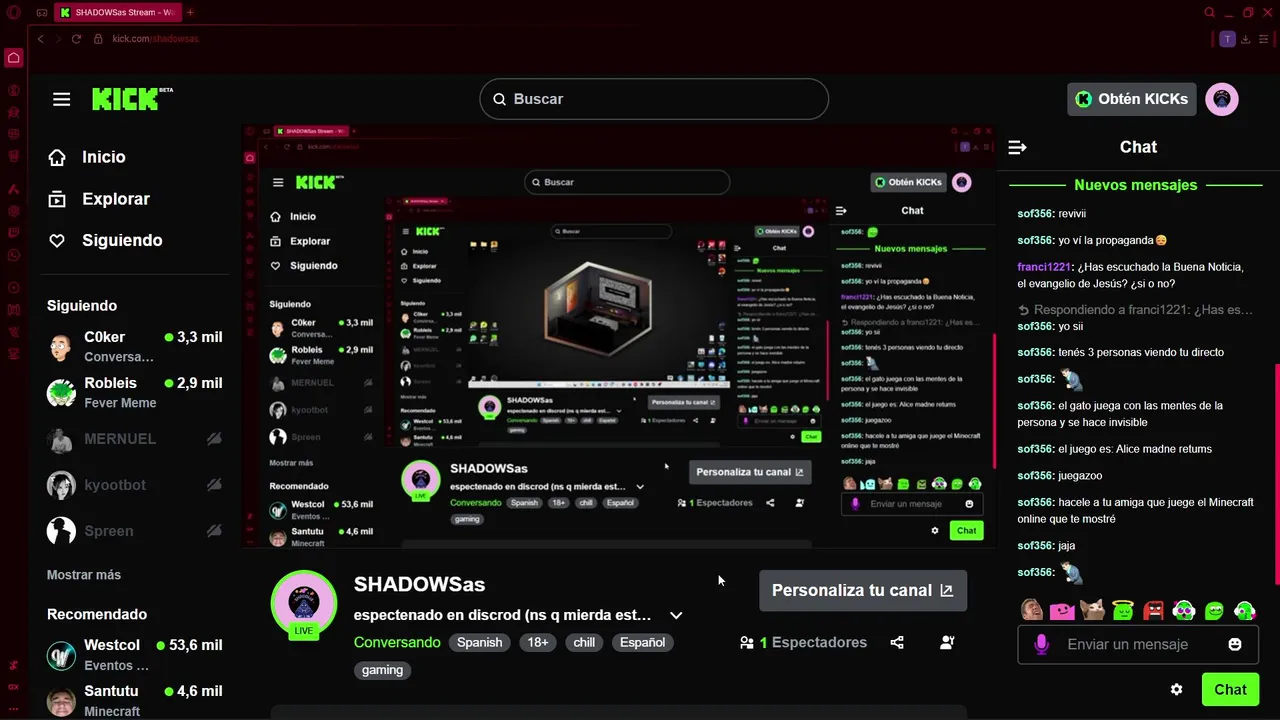Open C0ker's channel in the following list

pyautogui.click(x=135, y=346)
